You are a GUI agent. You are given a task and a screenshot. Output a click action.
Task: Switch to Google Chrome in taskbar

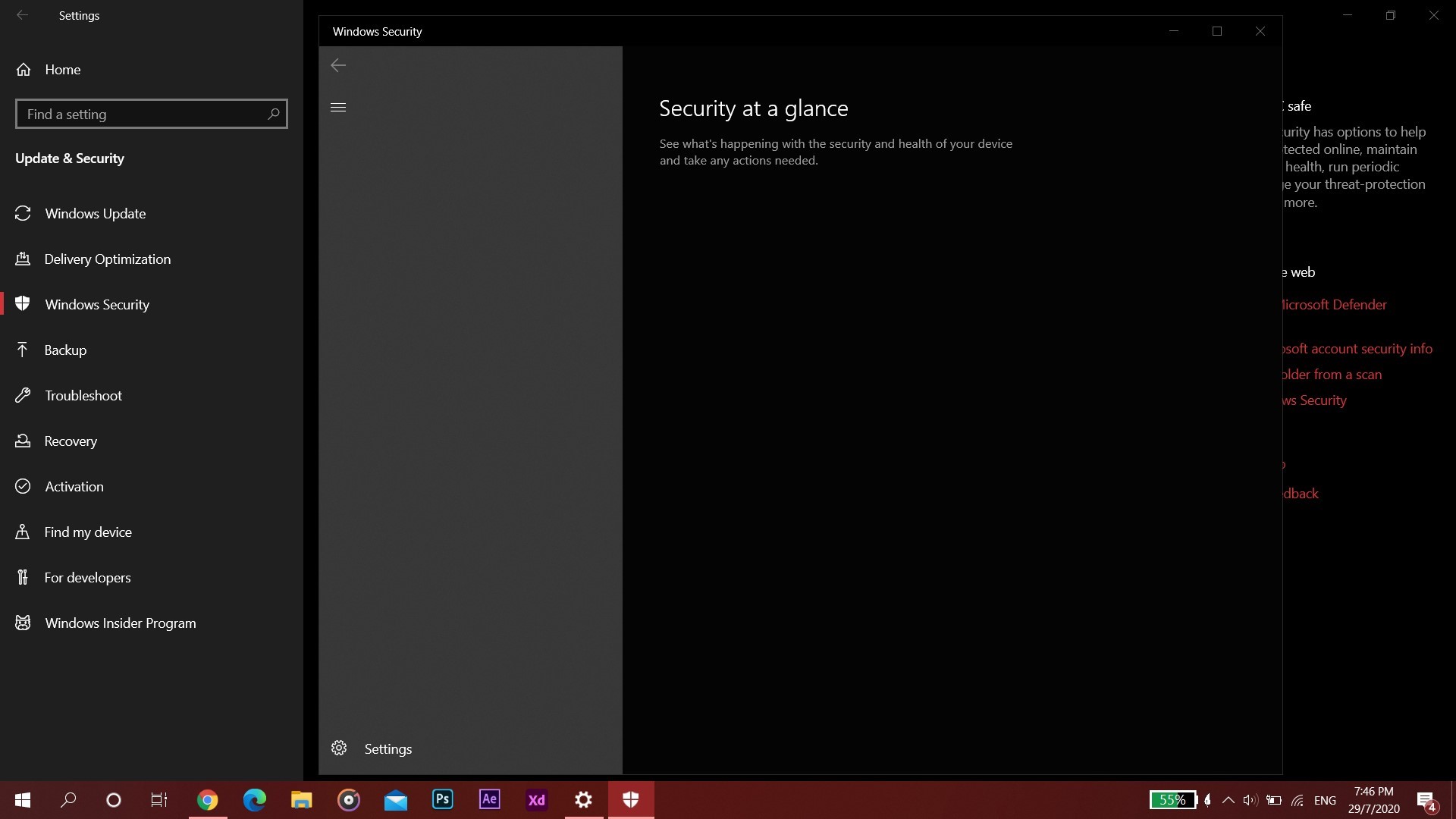click(x=207, y=800)
